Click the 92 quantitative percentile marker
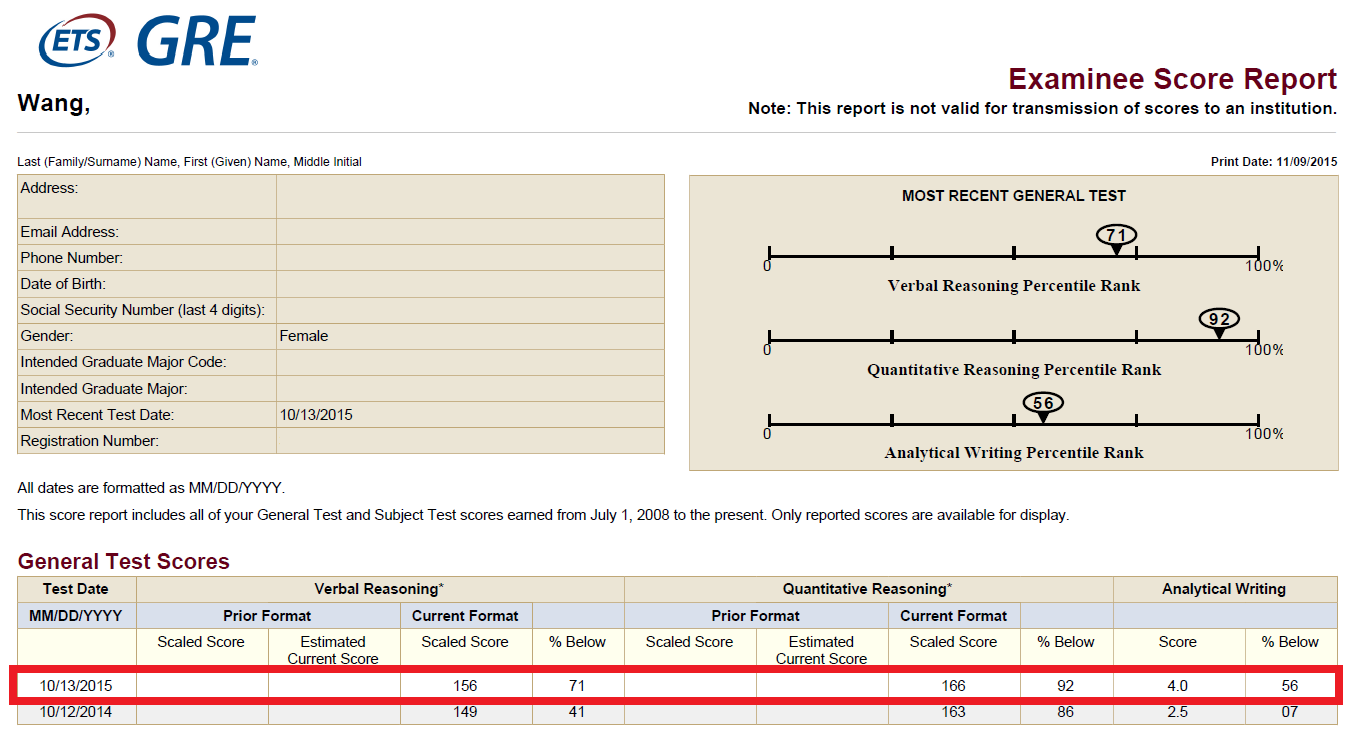Image resolution: width=1353 pixels, height=741 pixels. coord(1219,321)
